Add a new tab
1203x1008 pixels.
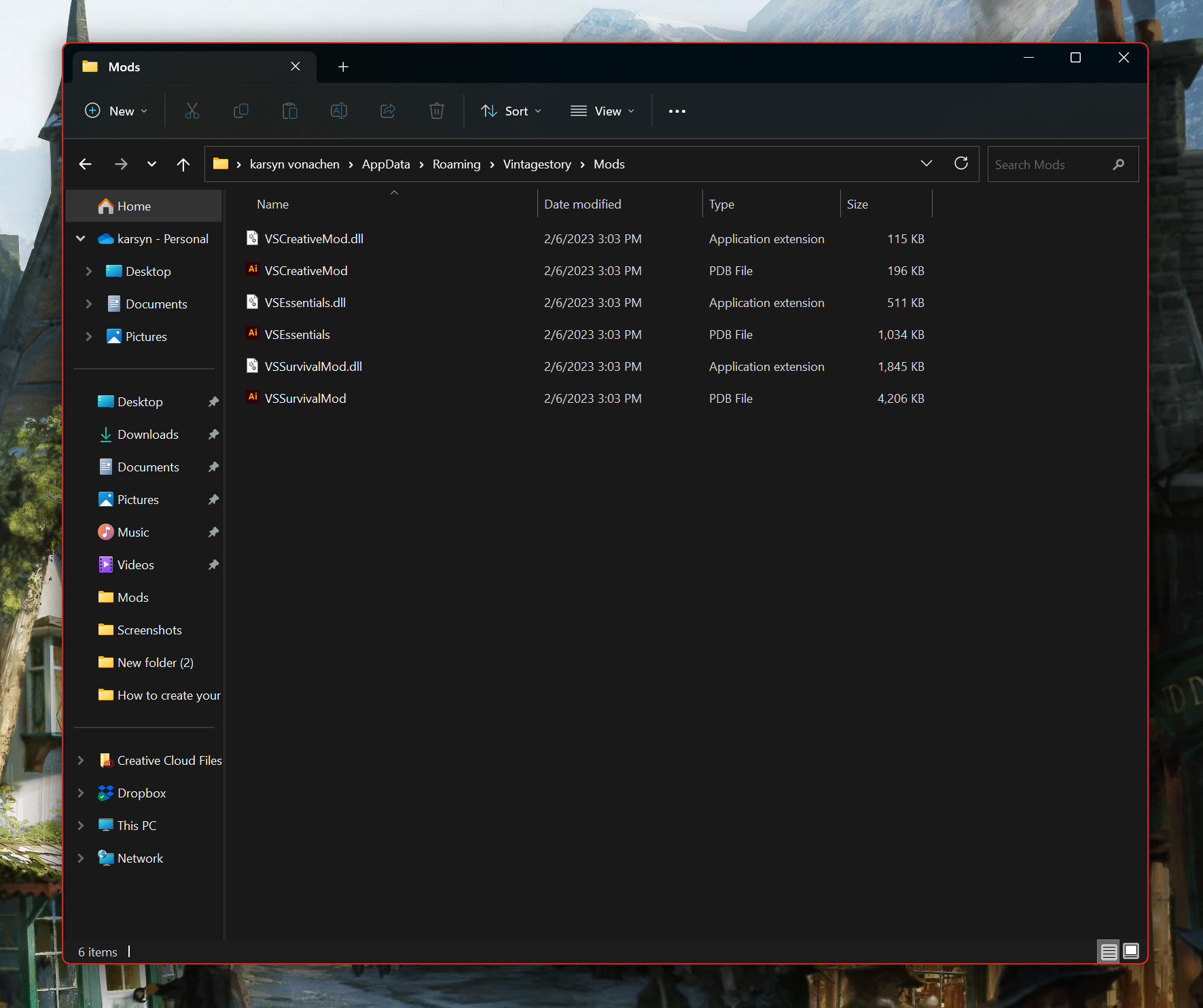pyautogui.click(x=343, y=67)
